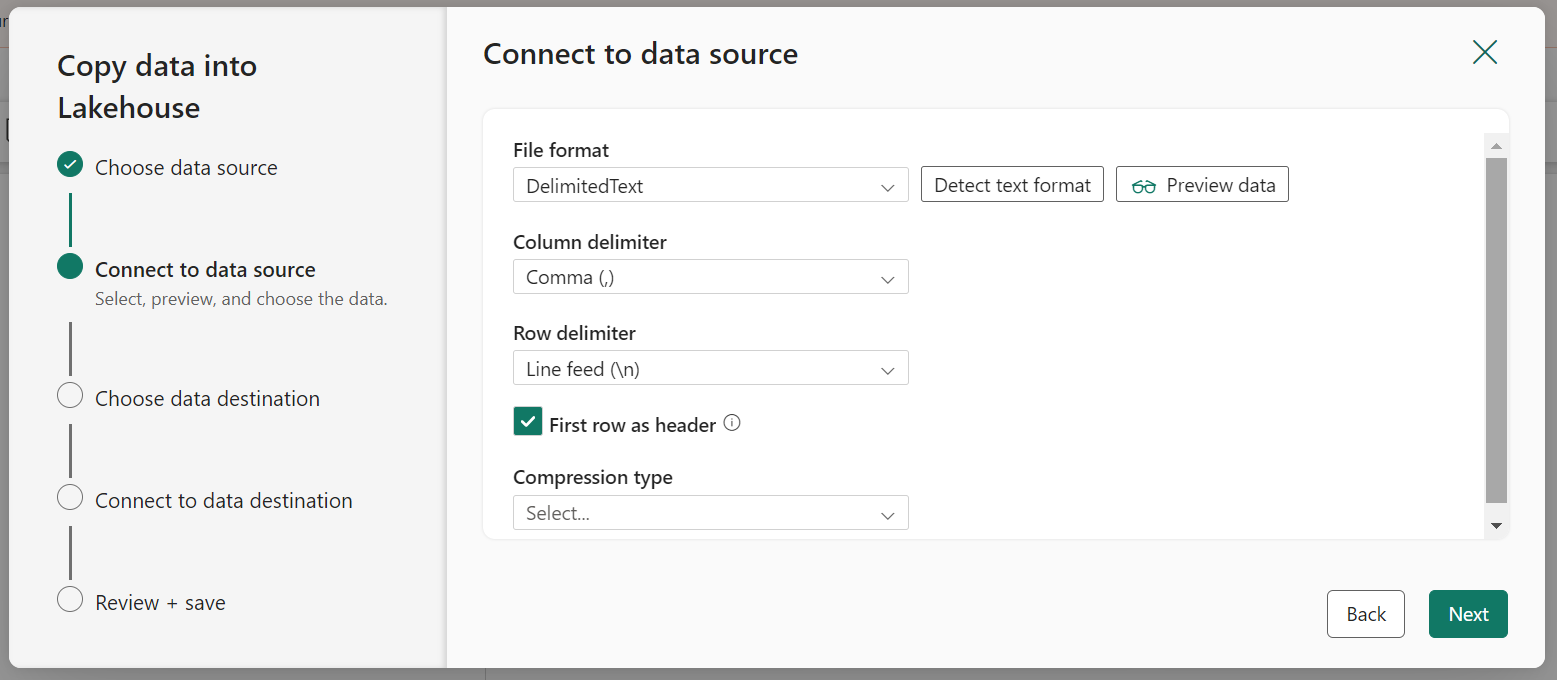Screen dimensions: 1557x680
Task: Click the info icon beside First row as header
Action: pos(731,423)
